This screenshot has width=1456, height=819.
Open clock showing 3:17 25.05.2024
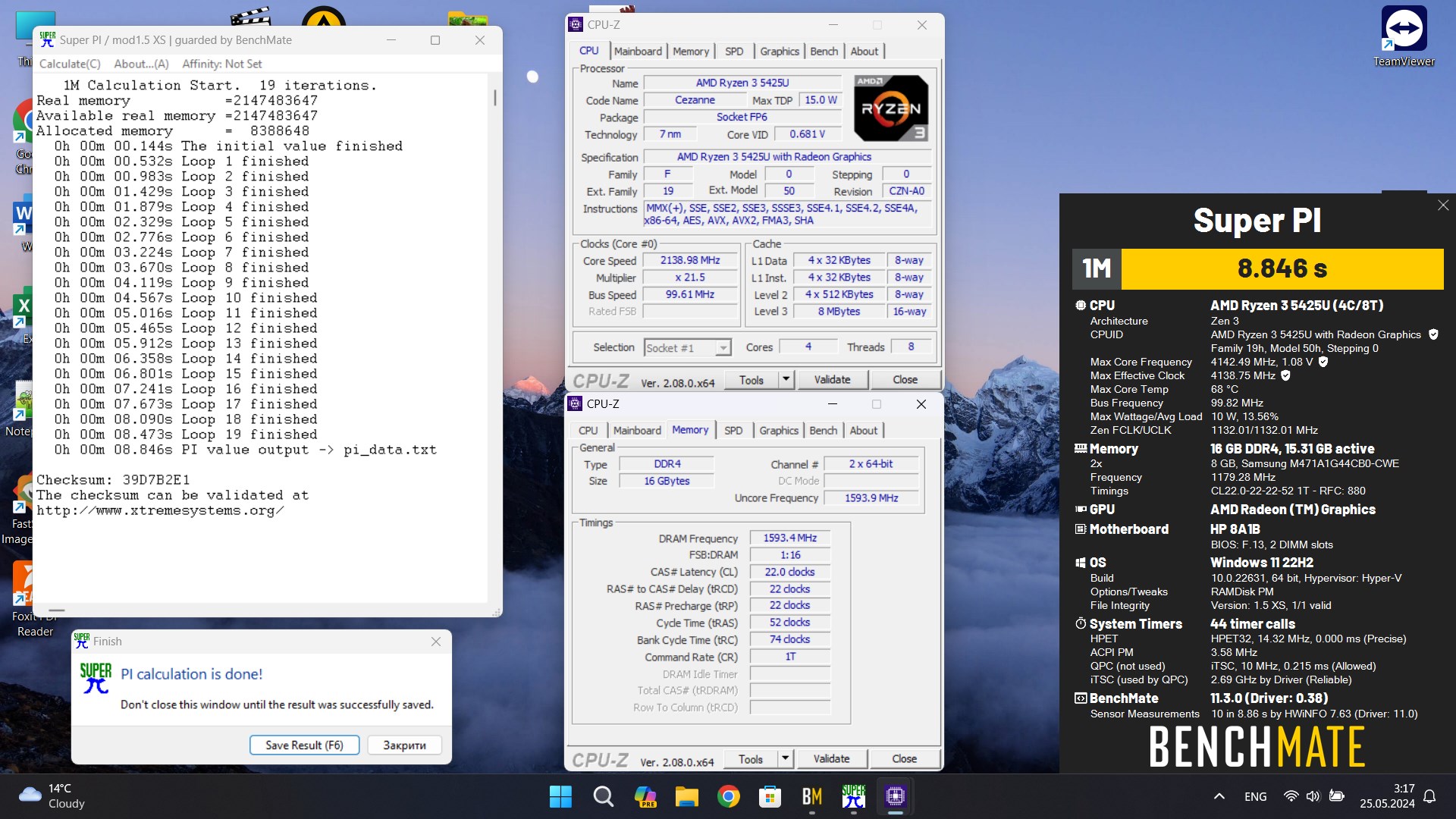(1387, 796)
